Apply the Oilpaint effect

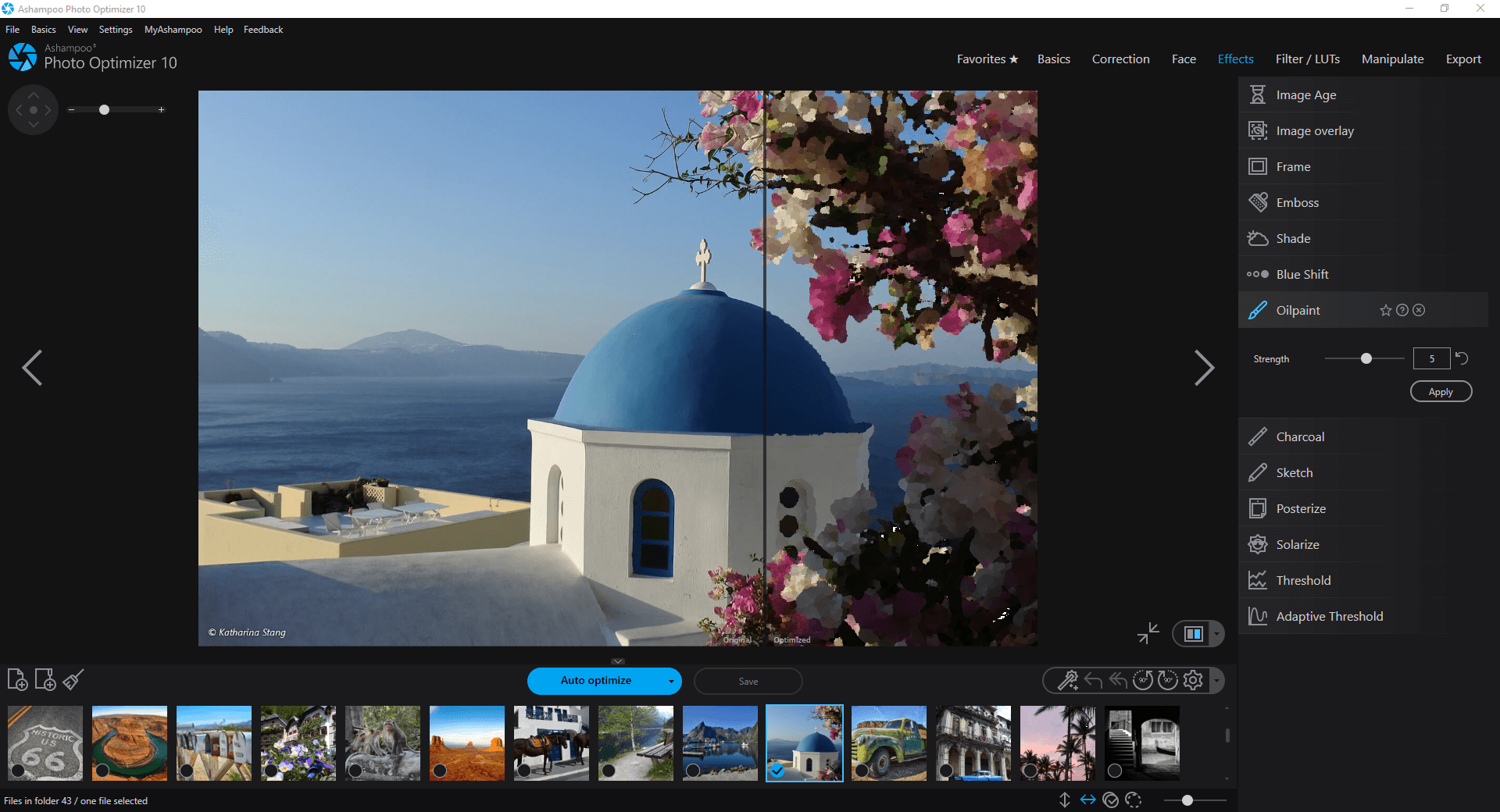[1441, 392]
